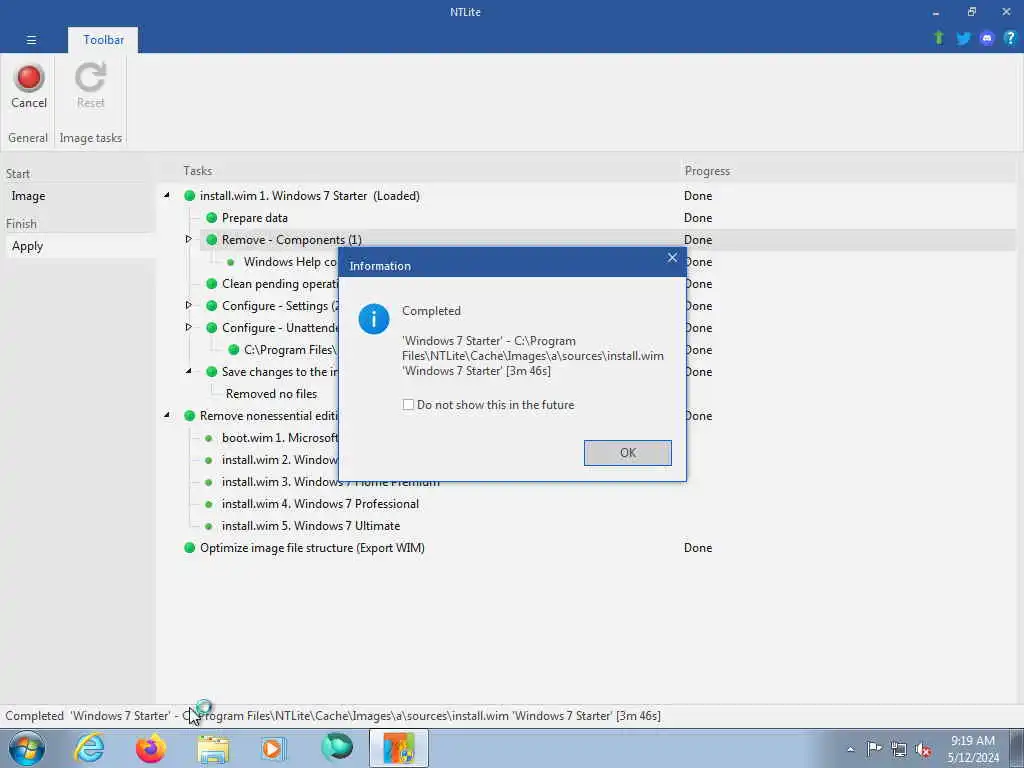The height and width of the screenshot is (768, 1024).
Task: Select 'Optimize image file structure (Export WIM)' row
Action: (x=312, y=547)
